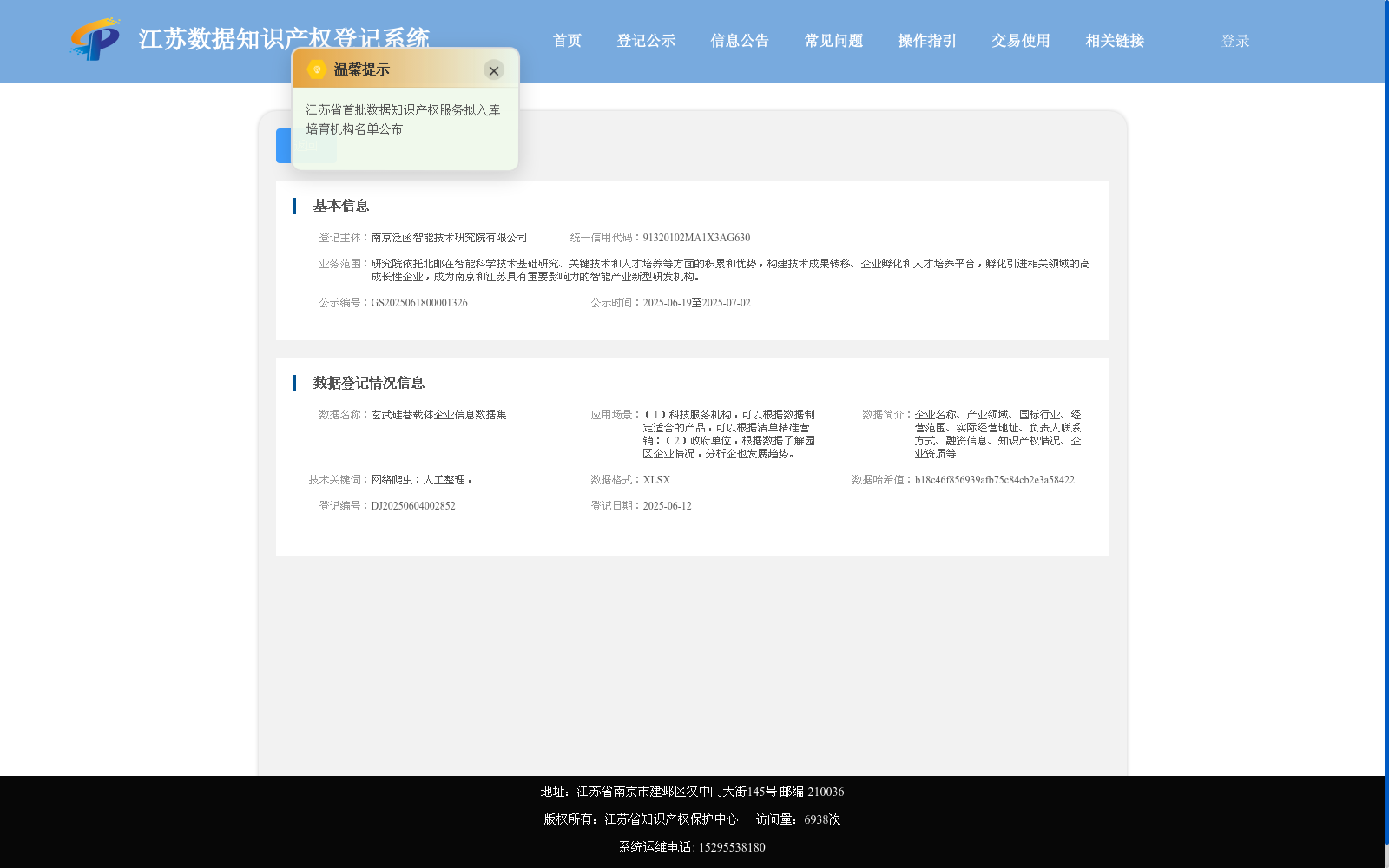The width and height of the screenshot is (1389, 868).
Task: Select the 基本信息 section heading
Action: [341, 206]
